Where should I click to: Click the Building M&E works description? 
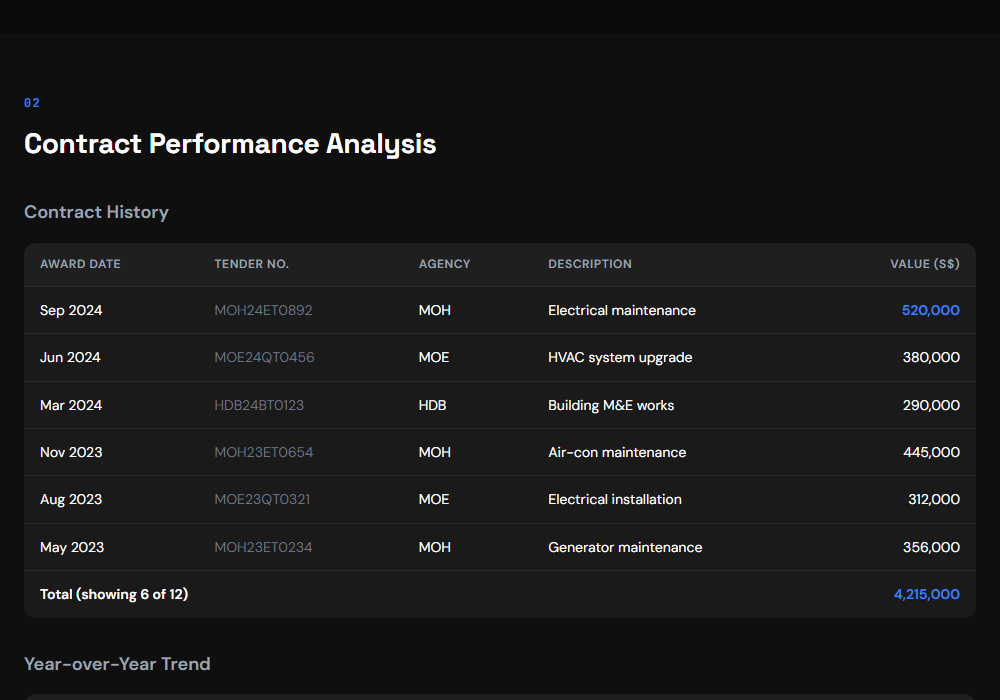(x=611, y=405)
